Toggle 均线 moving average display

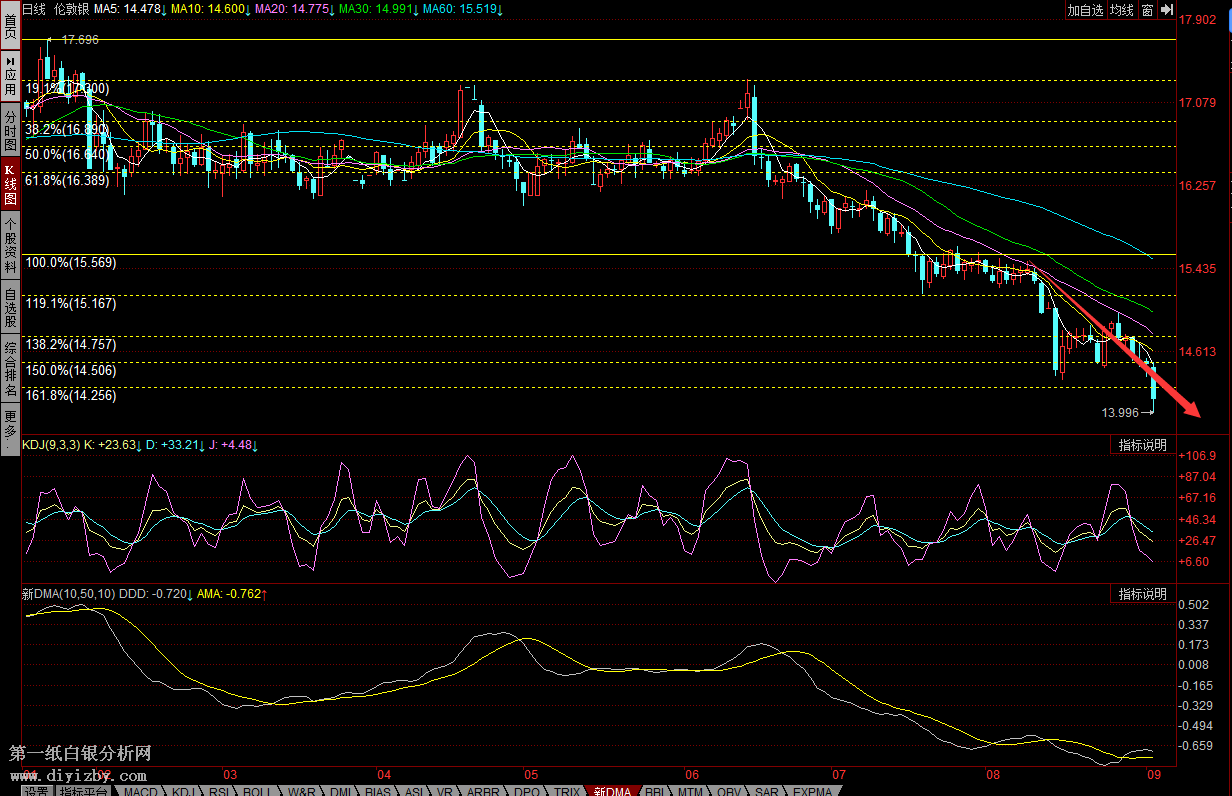(1122, 10)
